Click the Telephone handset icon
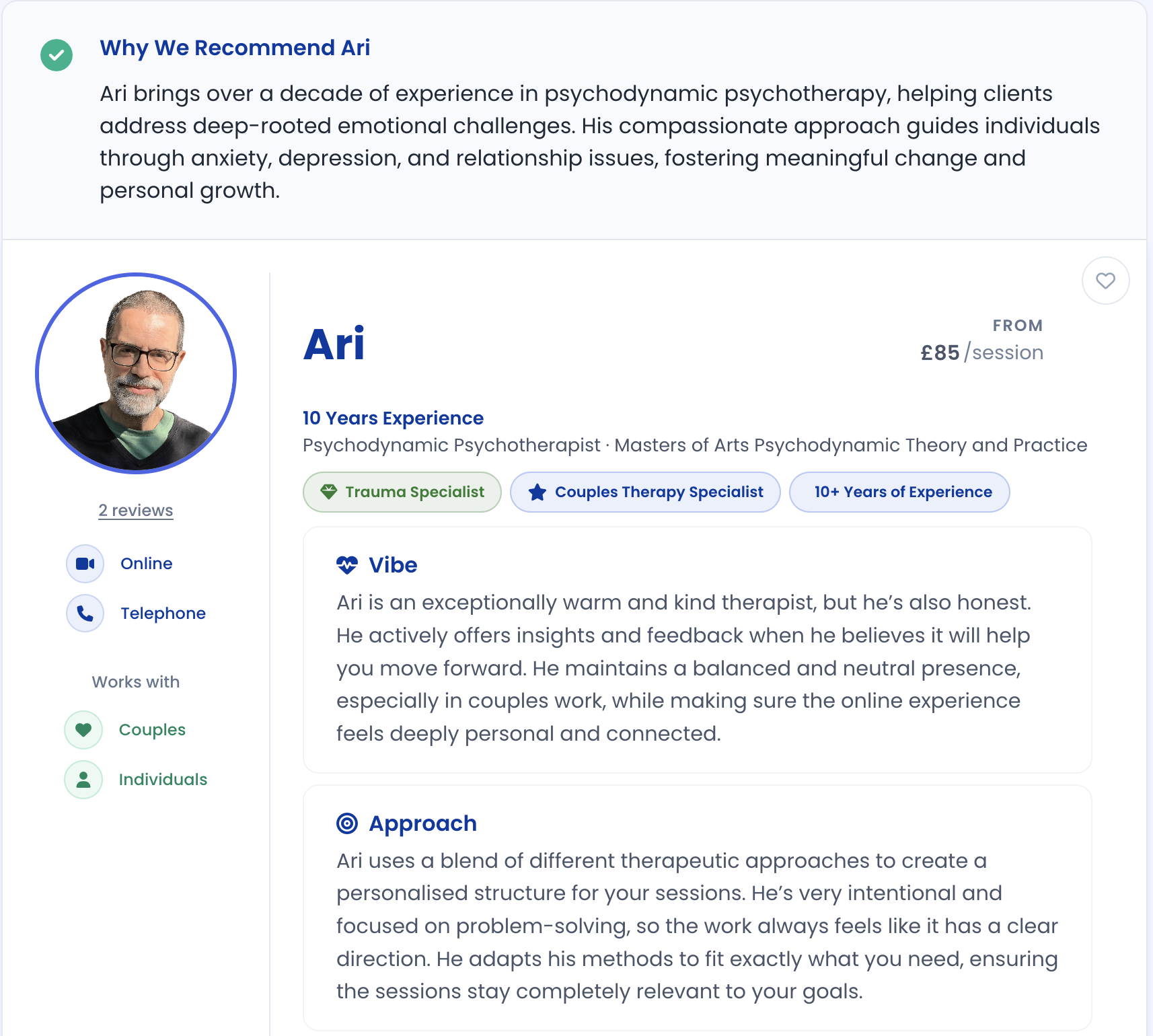The height and width of the screenshot is (1036, 1153). pyautogui.click(x=85, y=614)
